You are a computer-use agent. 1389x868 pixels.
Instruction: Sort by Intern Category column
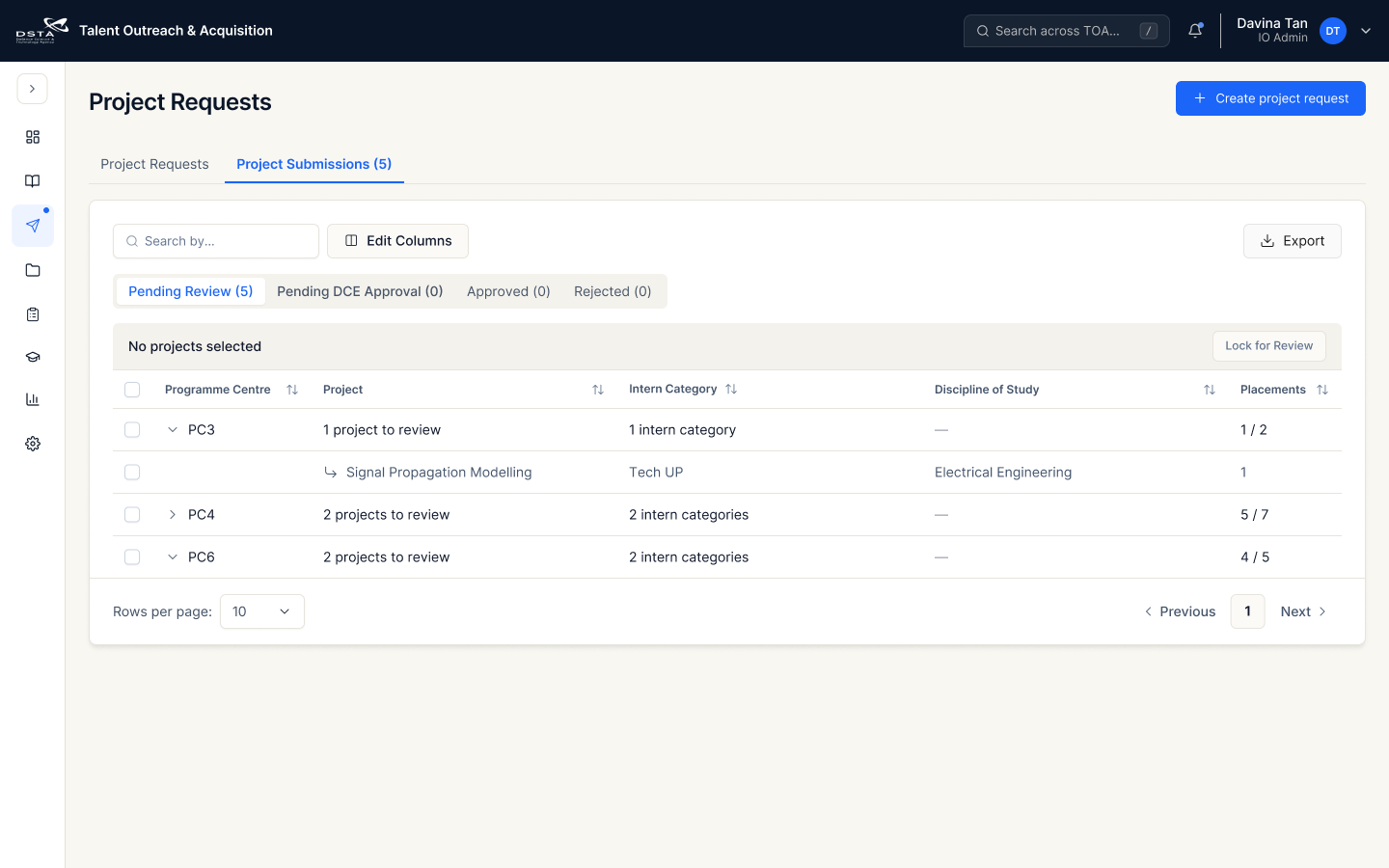click(x=731, y=389)
